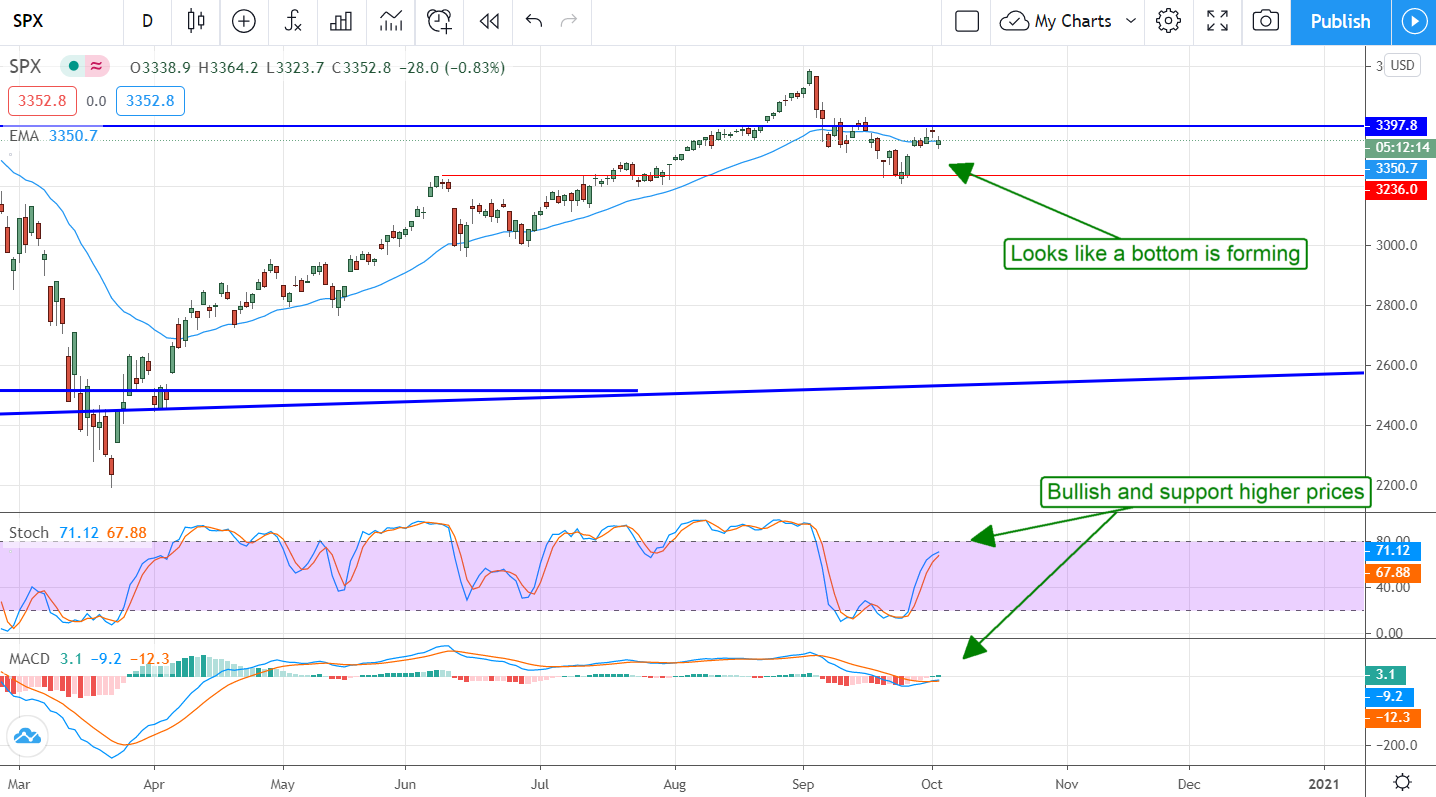Click the O3338.9 open price value
1436x797 pixels.
(x=161, y=68)
